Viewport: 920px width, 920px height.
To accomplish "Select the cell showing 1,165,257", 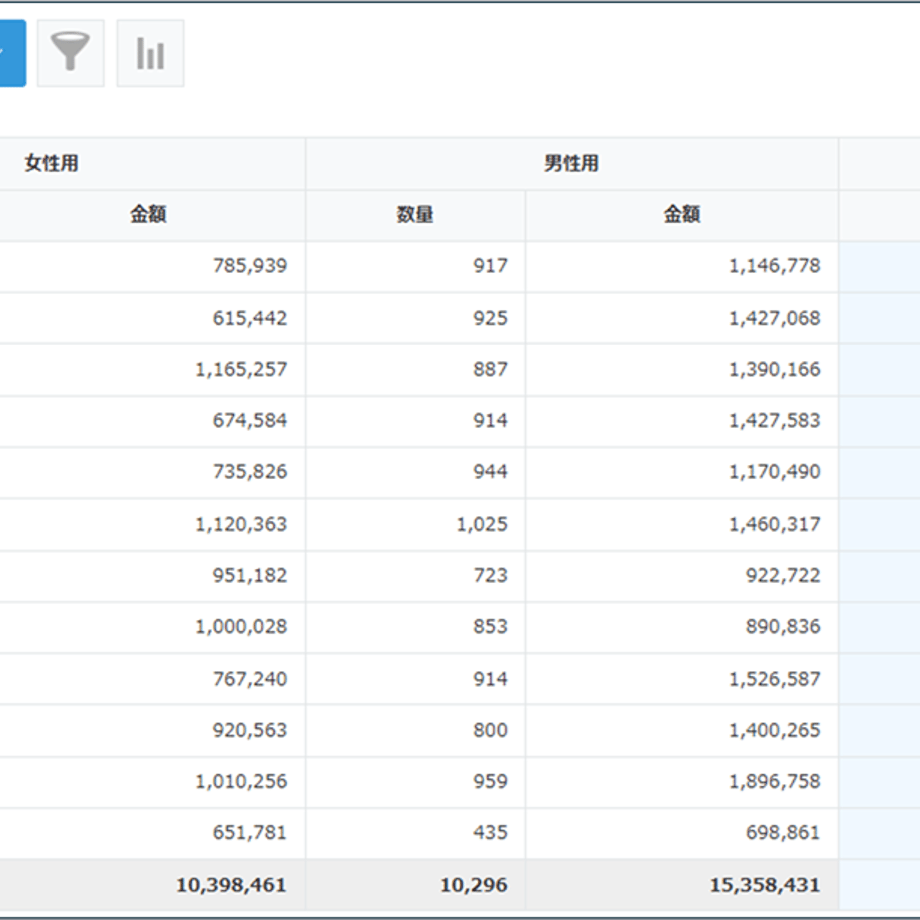I will (153, 370).
